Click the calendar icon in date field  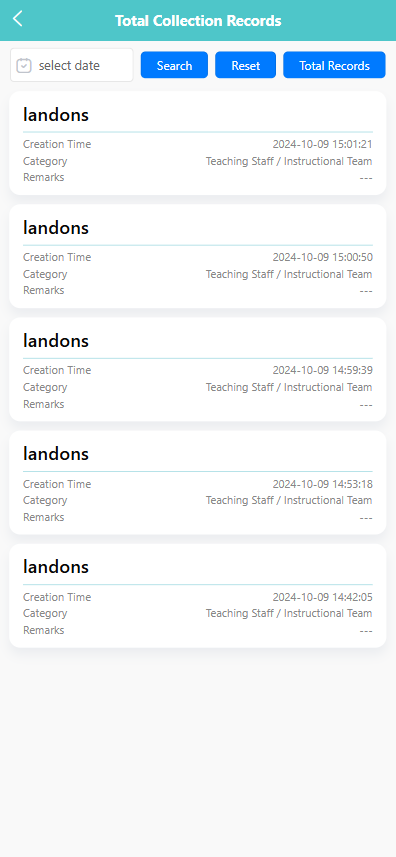click(24, 66)
